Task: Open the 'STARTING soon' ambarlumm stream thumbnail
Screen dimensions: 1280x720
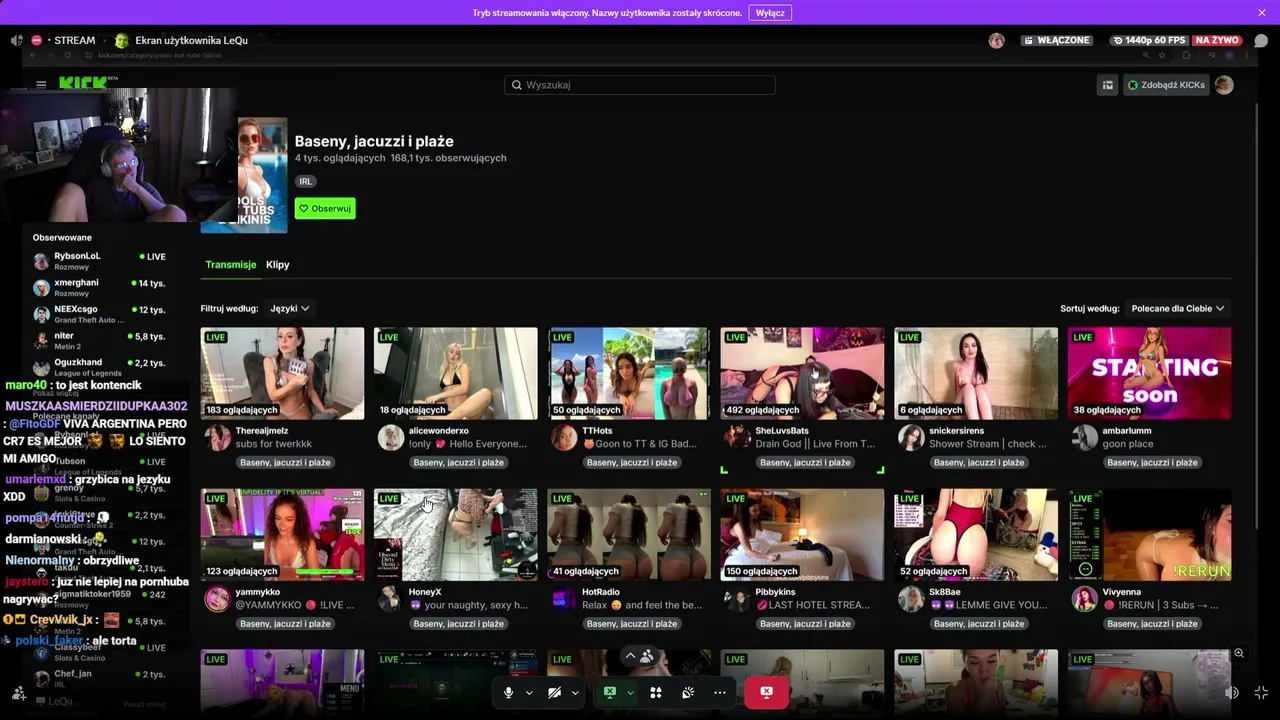Action: (x=1149, y=373)
